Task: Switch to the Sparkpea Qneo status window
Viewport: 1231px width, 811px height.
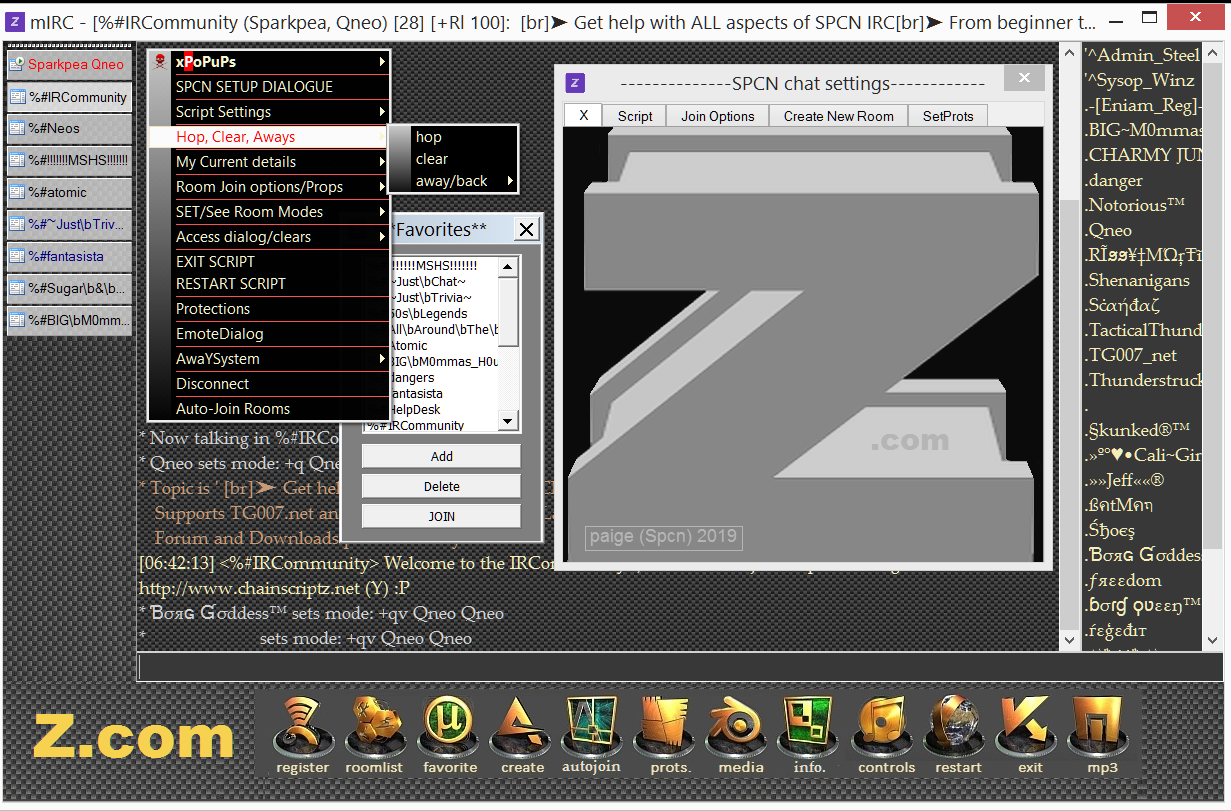Action: pyautogui.click(x=69, y=65)
